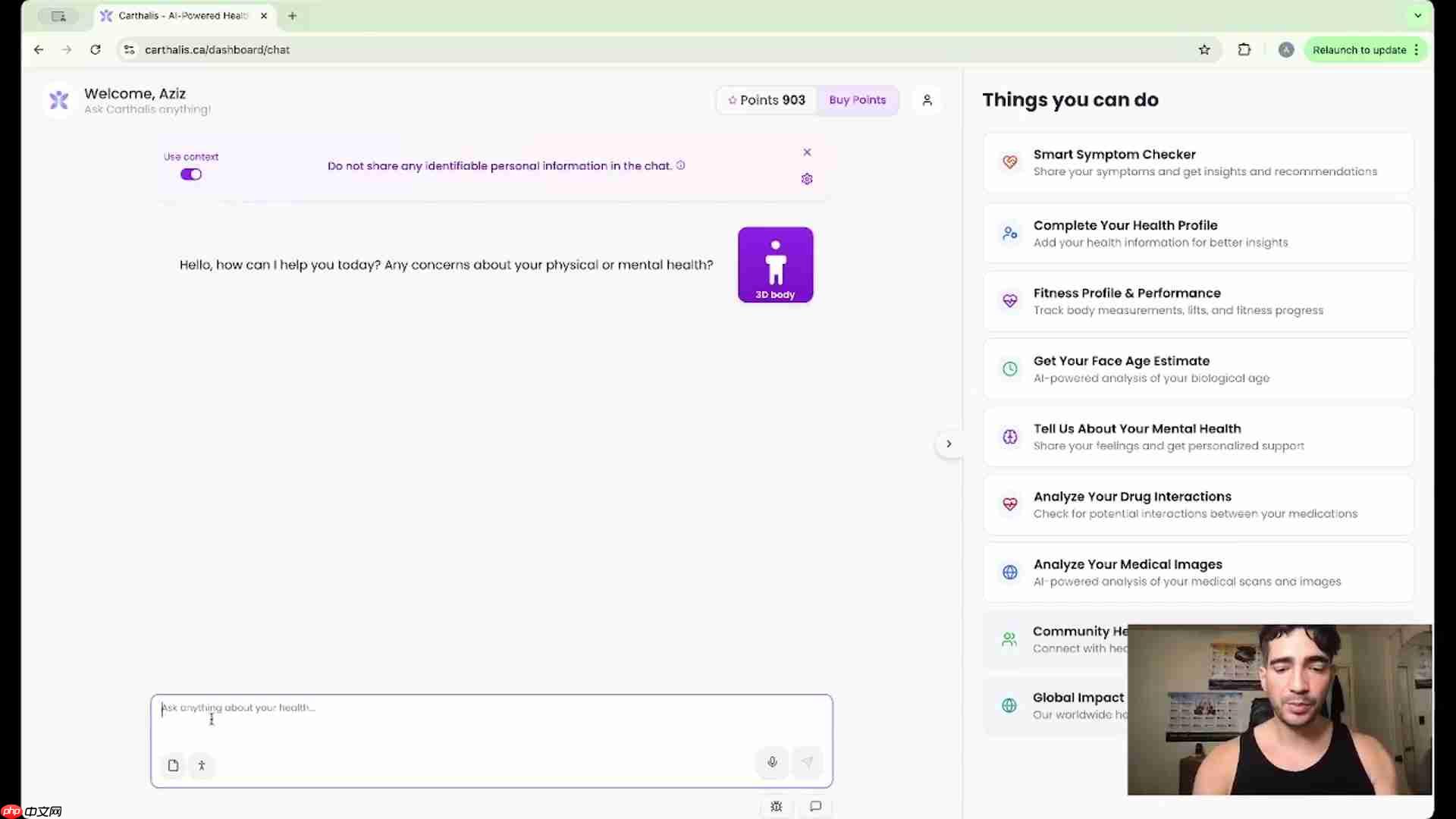
Task: Click the Fitness Profile & Performance icon
Action: [1009, 301]
